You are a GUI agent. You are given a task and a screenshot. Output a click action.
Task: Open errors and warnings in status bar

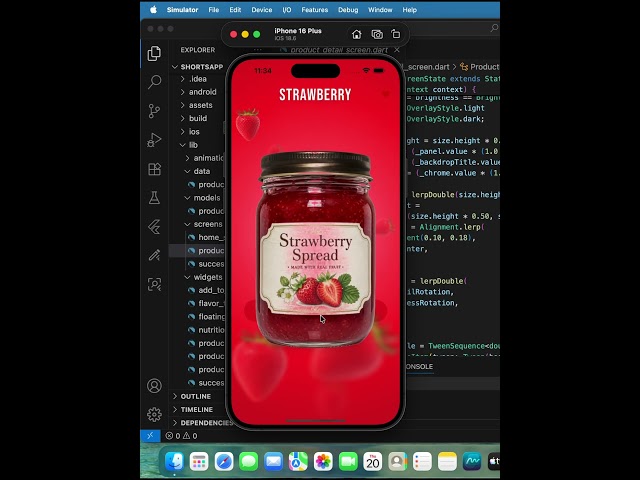181,436
